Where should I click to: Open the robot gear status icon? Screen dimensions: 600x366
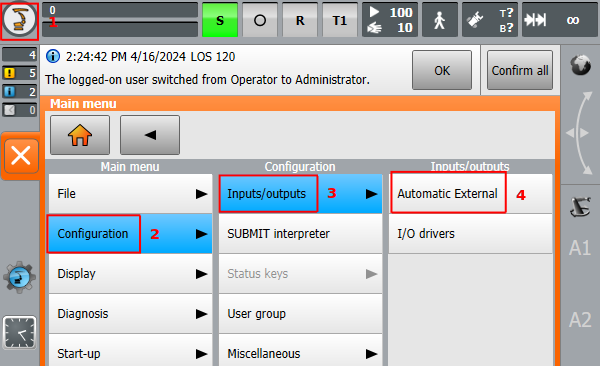point(20,277)
